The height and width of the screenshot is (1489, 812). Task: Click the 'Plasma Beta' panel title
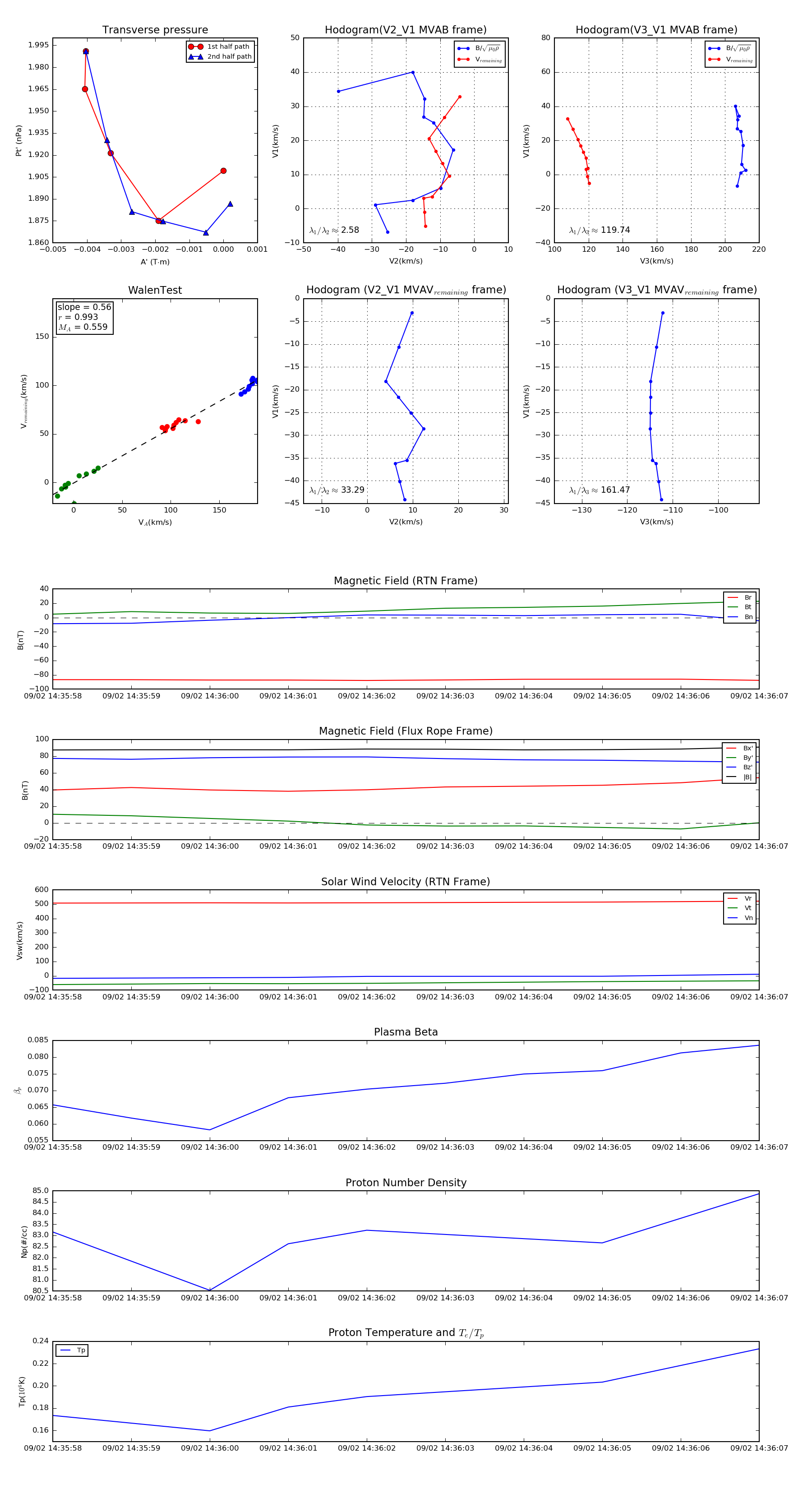(406, 1032)
